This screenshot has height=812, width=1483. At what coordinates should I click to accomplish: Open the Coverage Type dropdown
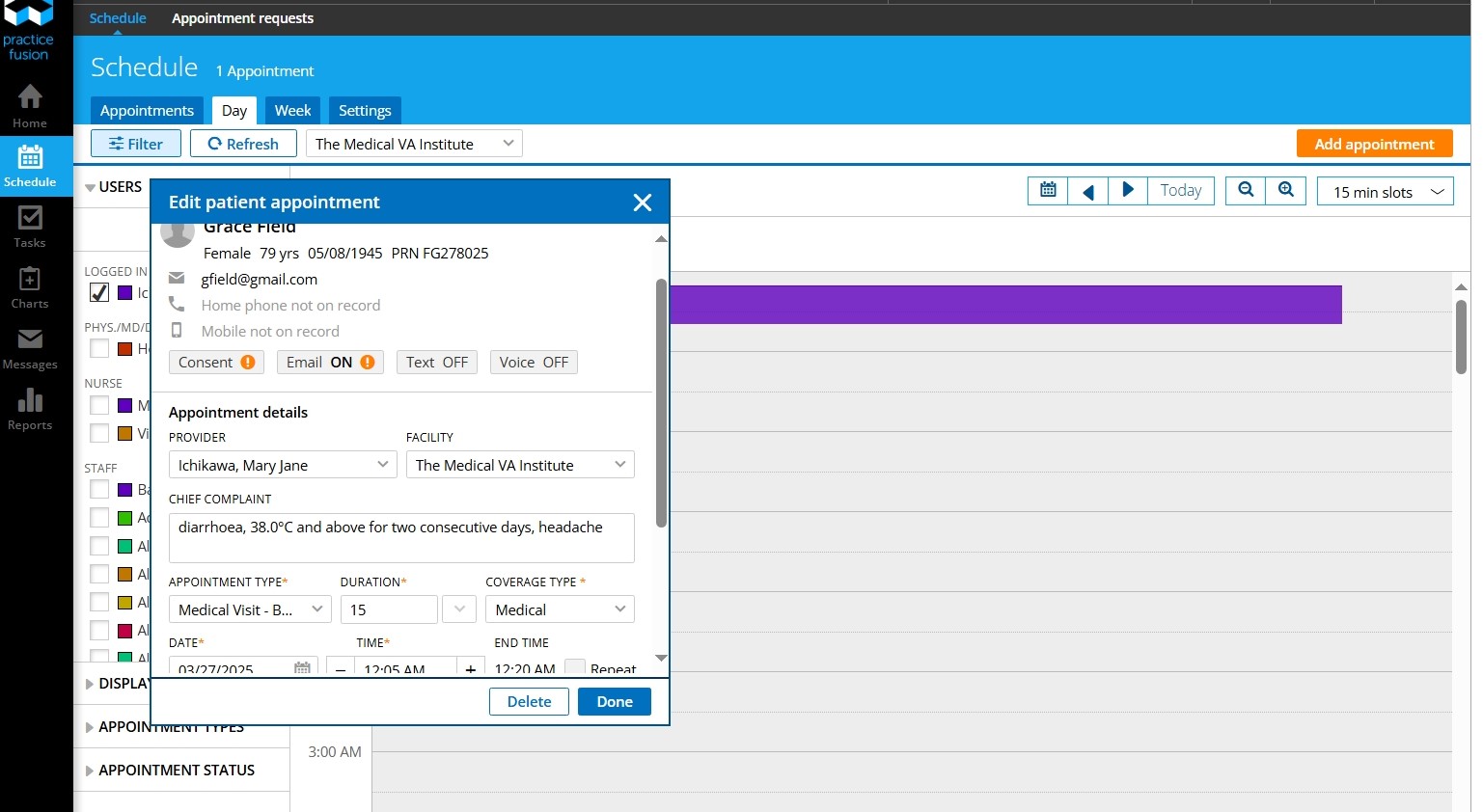560,609
